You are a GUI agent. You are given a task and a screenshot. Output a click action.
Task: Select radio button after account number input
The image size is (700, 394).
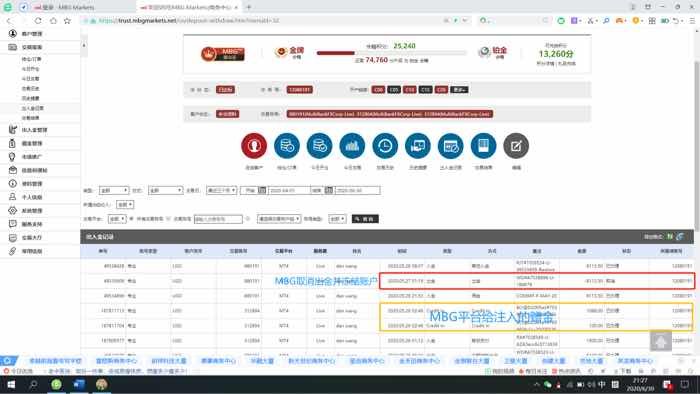point(247,219)
